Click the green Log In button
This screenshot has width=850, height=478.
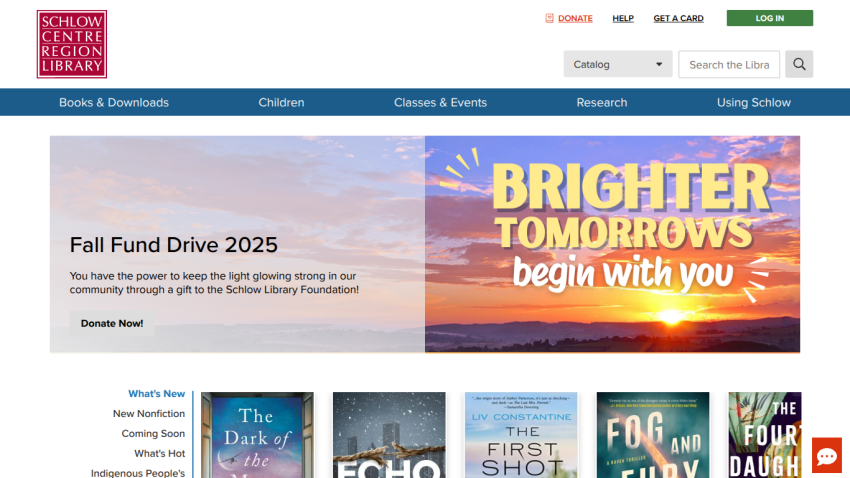pyautogui.click(x=769, y=18)
